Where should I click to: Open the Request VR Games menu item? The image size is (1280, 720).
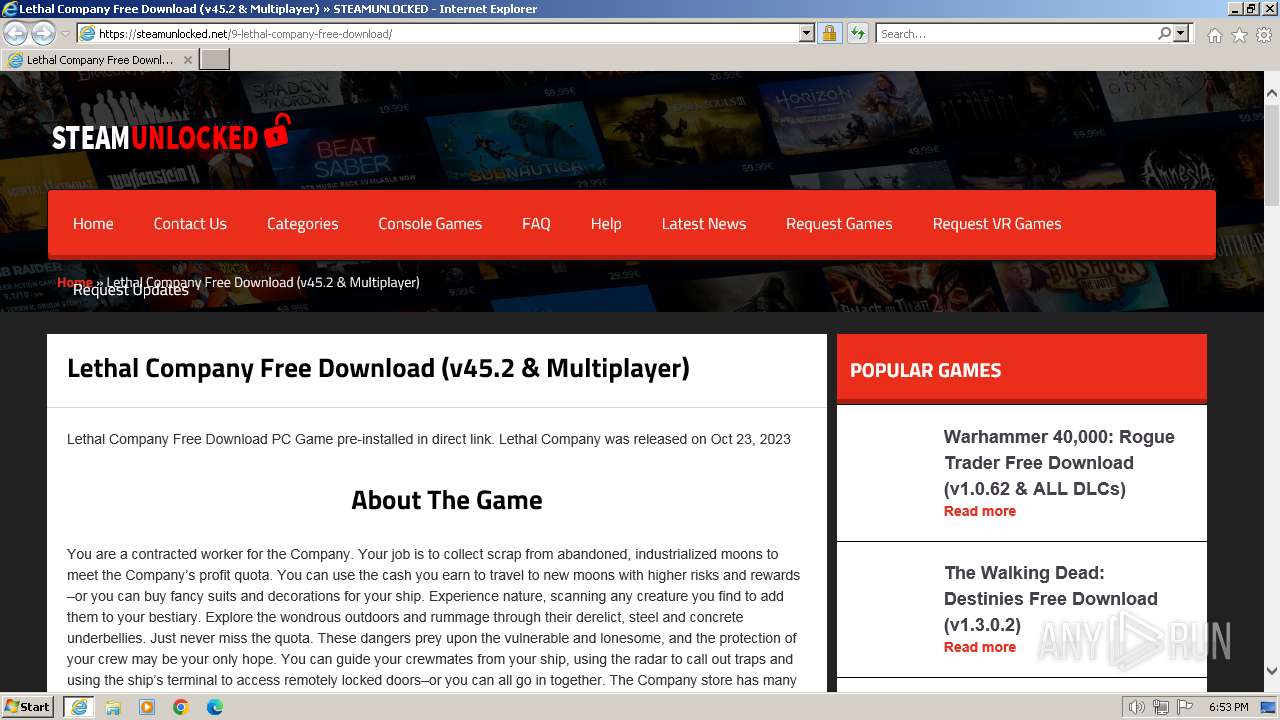coord(997,224)
